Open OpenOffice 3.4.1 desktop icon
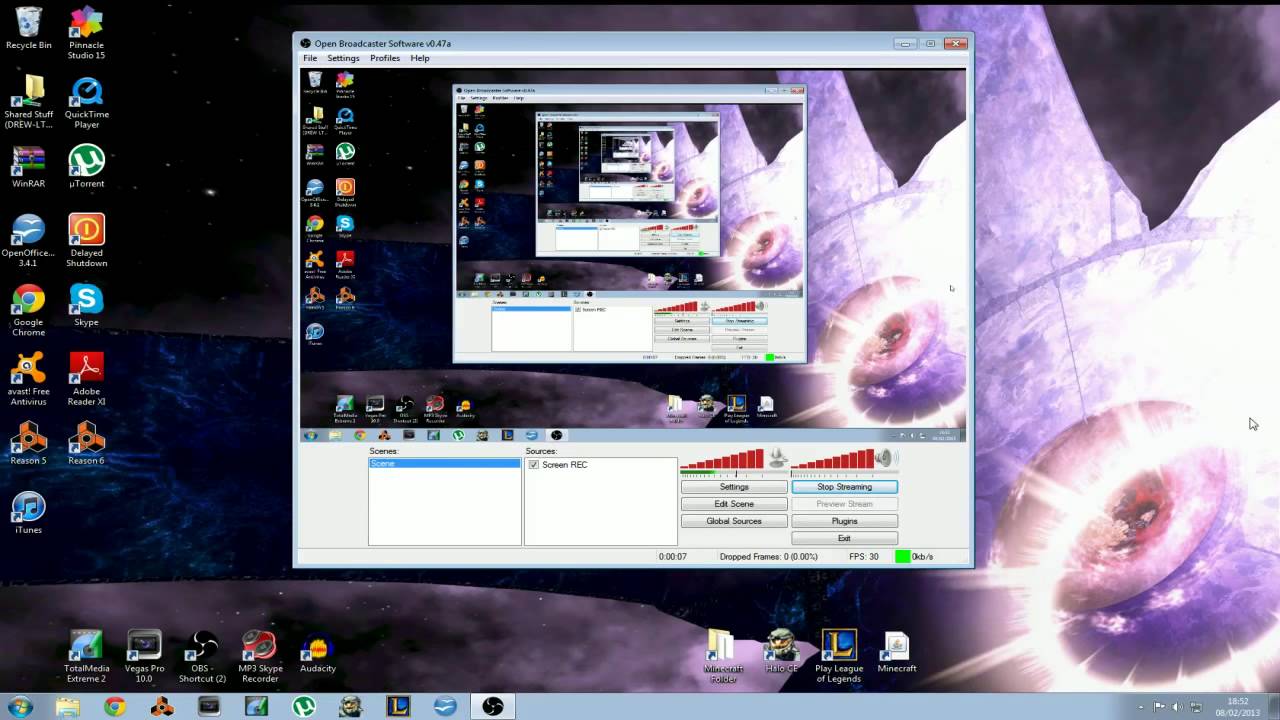Screen dimensions: 1280x720 [29, 241]
